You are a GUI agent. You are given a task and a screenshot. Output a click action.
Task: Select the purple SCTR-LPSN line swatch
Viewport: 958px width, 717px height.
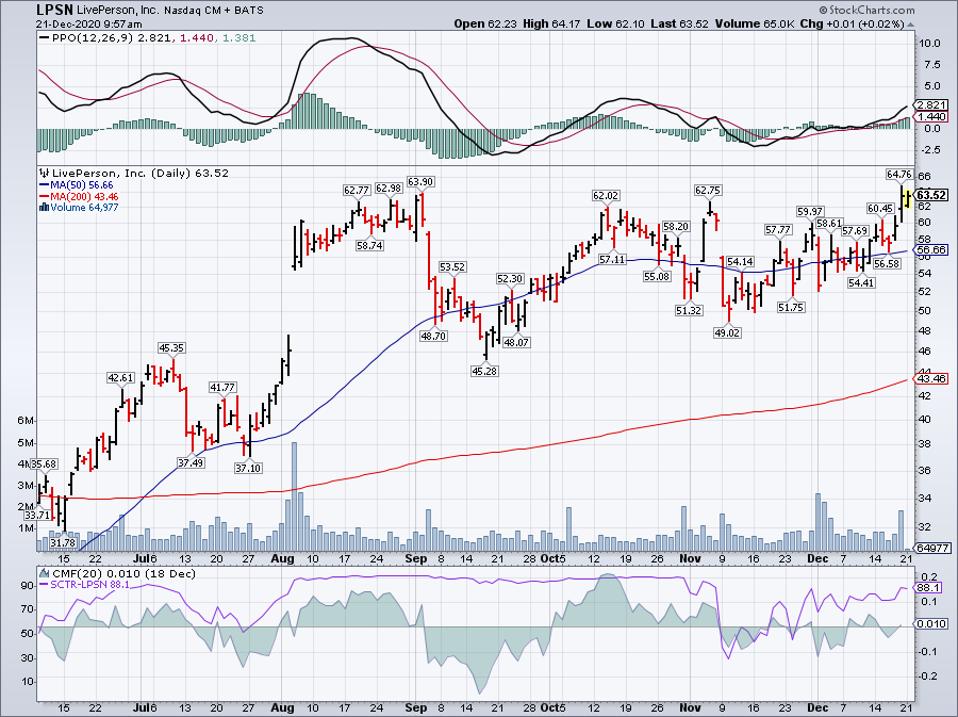click(x=45, y=585)
